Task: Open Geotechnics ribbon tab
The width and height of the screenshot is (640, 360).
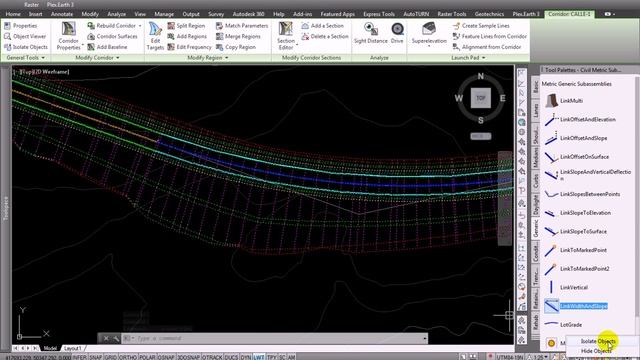Action: click(489, 14)
